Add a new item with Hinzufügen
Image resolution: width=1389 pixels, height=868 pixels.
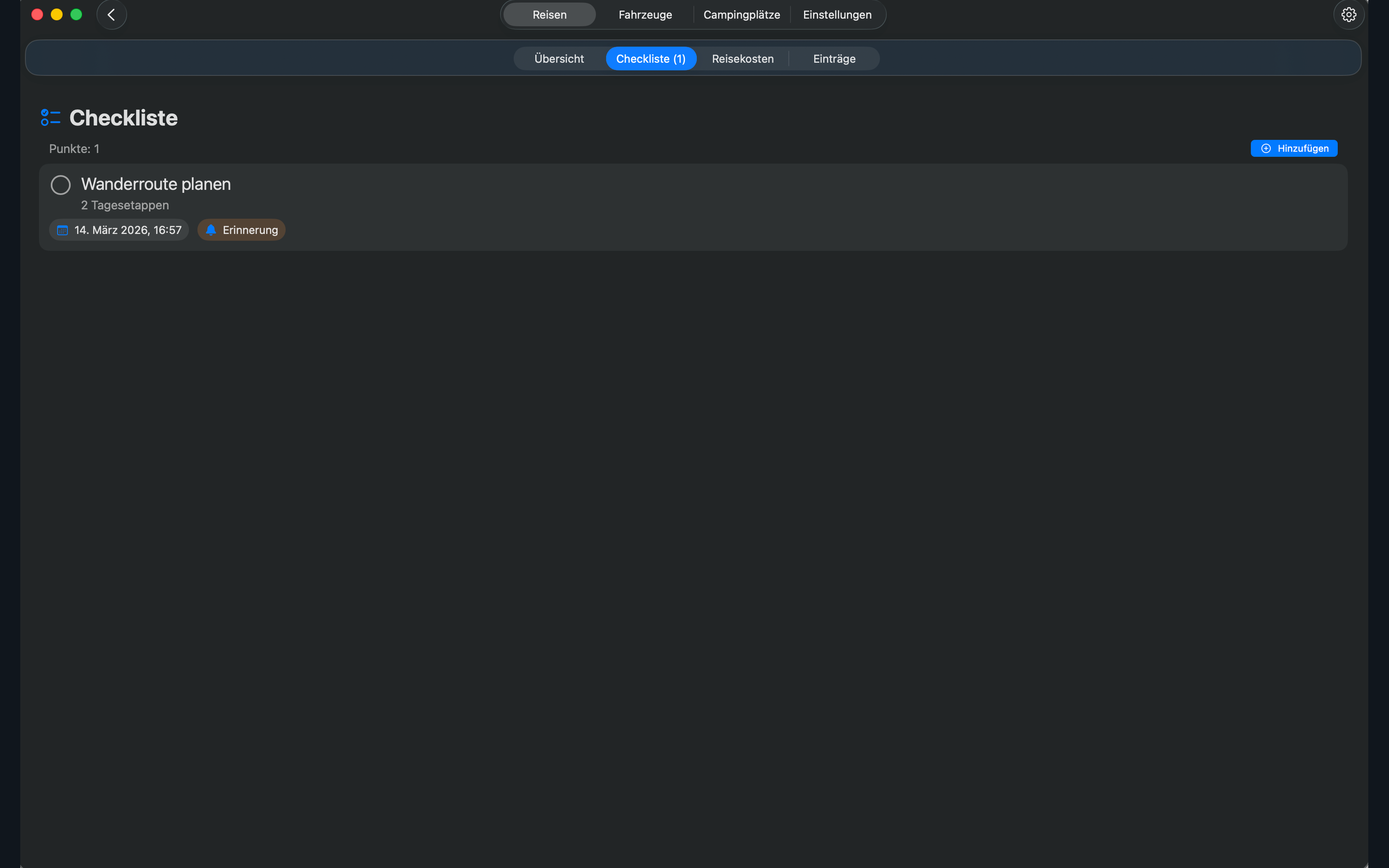click(1294, 149)
